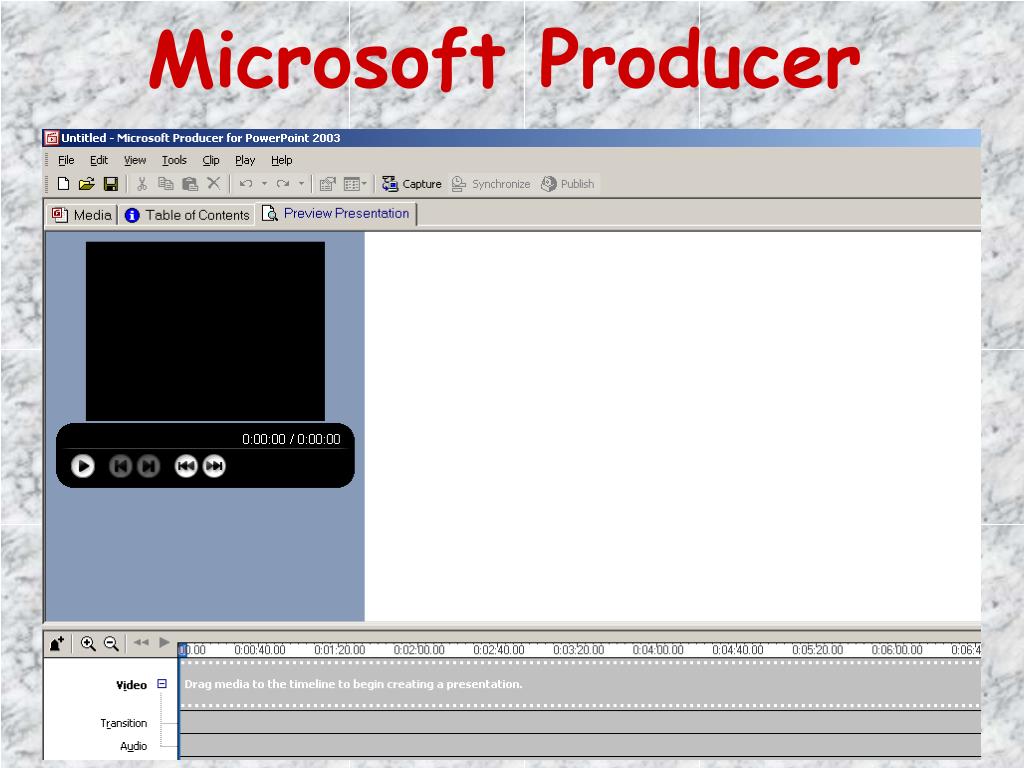
Task: Click the Redo arrow icon
Action: [283, 184]
